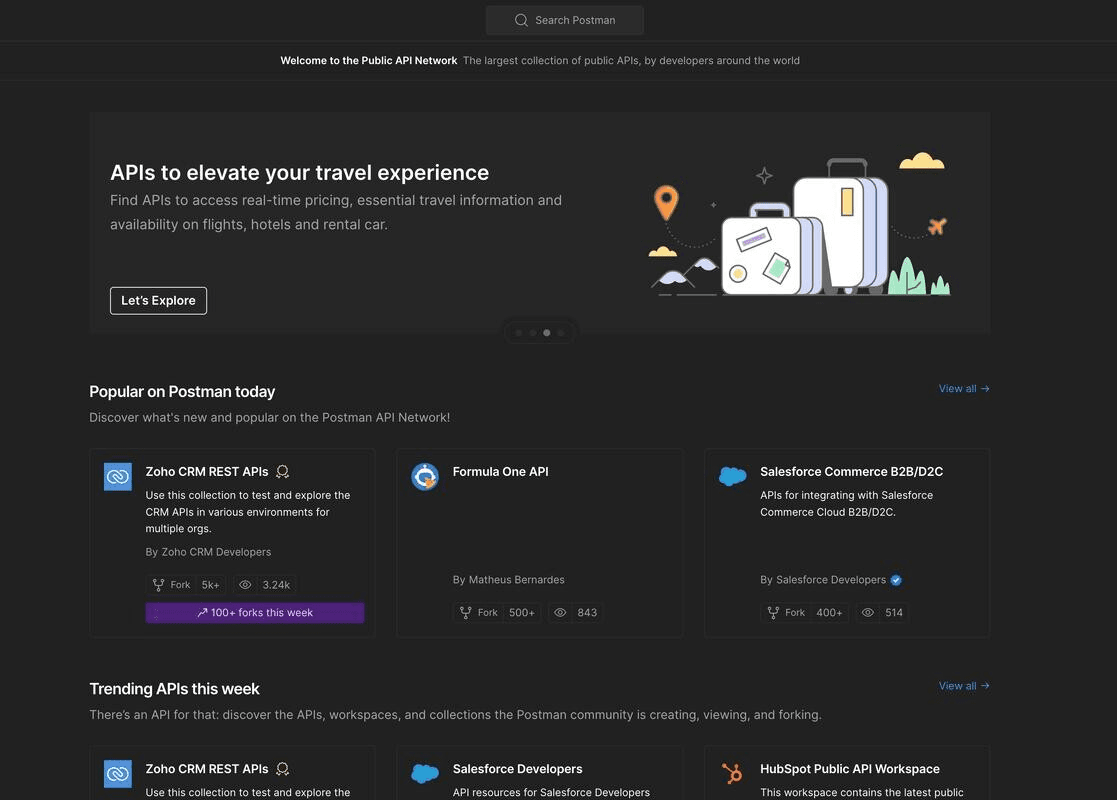Click the Let's Explore button
The image size is (1117, 800).
point(158,298)
